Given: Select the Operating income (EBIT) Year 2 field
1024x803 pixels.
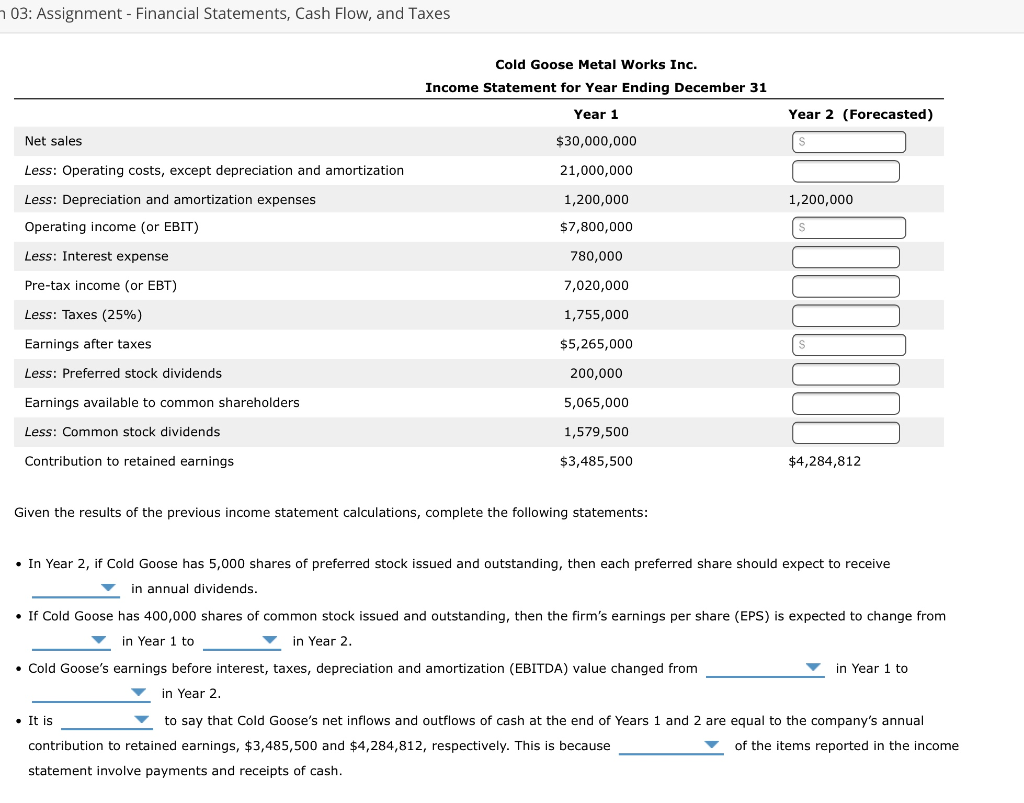Looking at the screenshot, I should (x=848, y=227).
